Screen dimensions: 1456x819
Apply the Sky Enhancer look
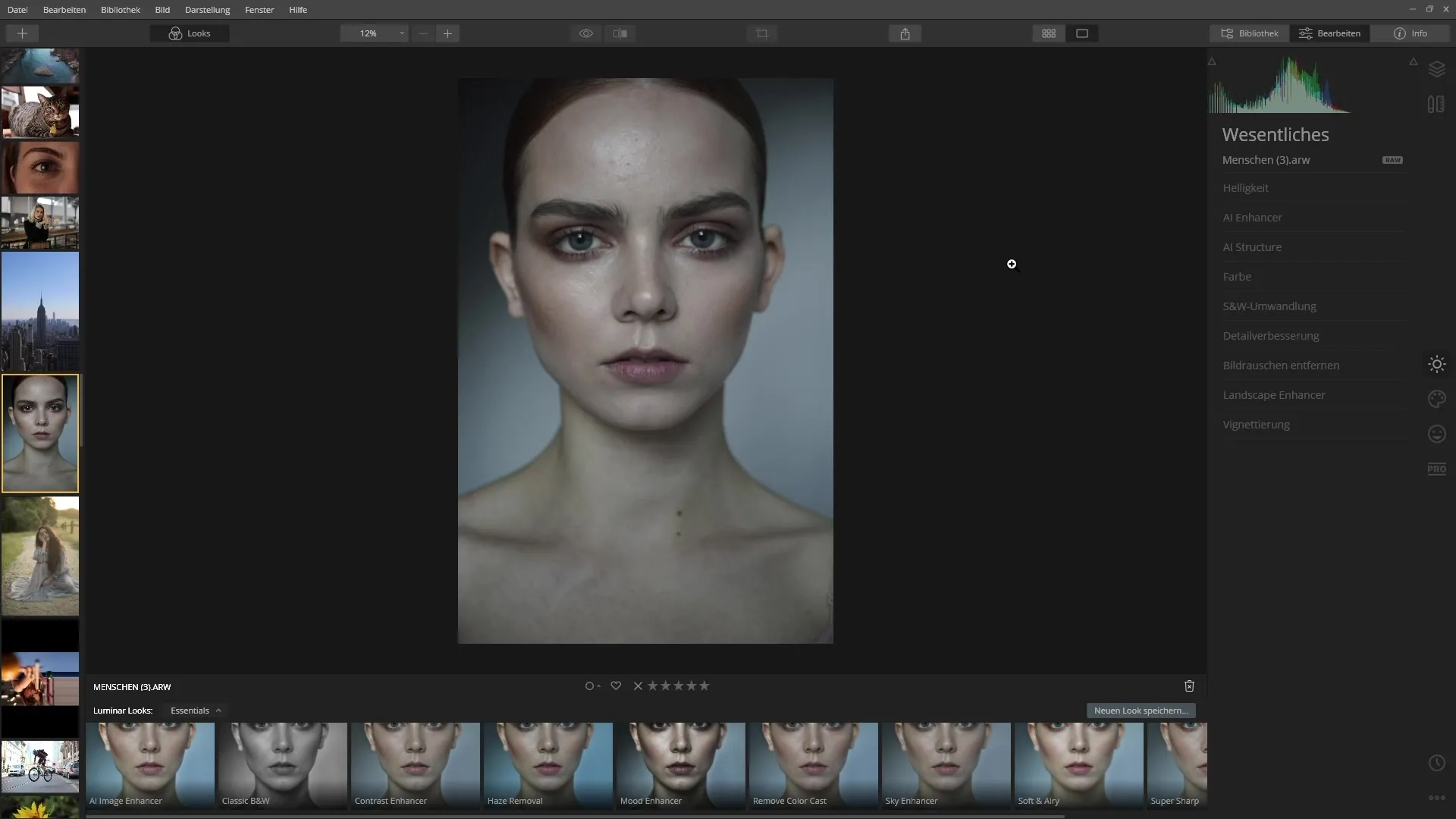pos(946,765)
